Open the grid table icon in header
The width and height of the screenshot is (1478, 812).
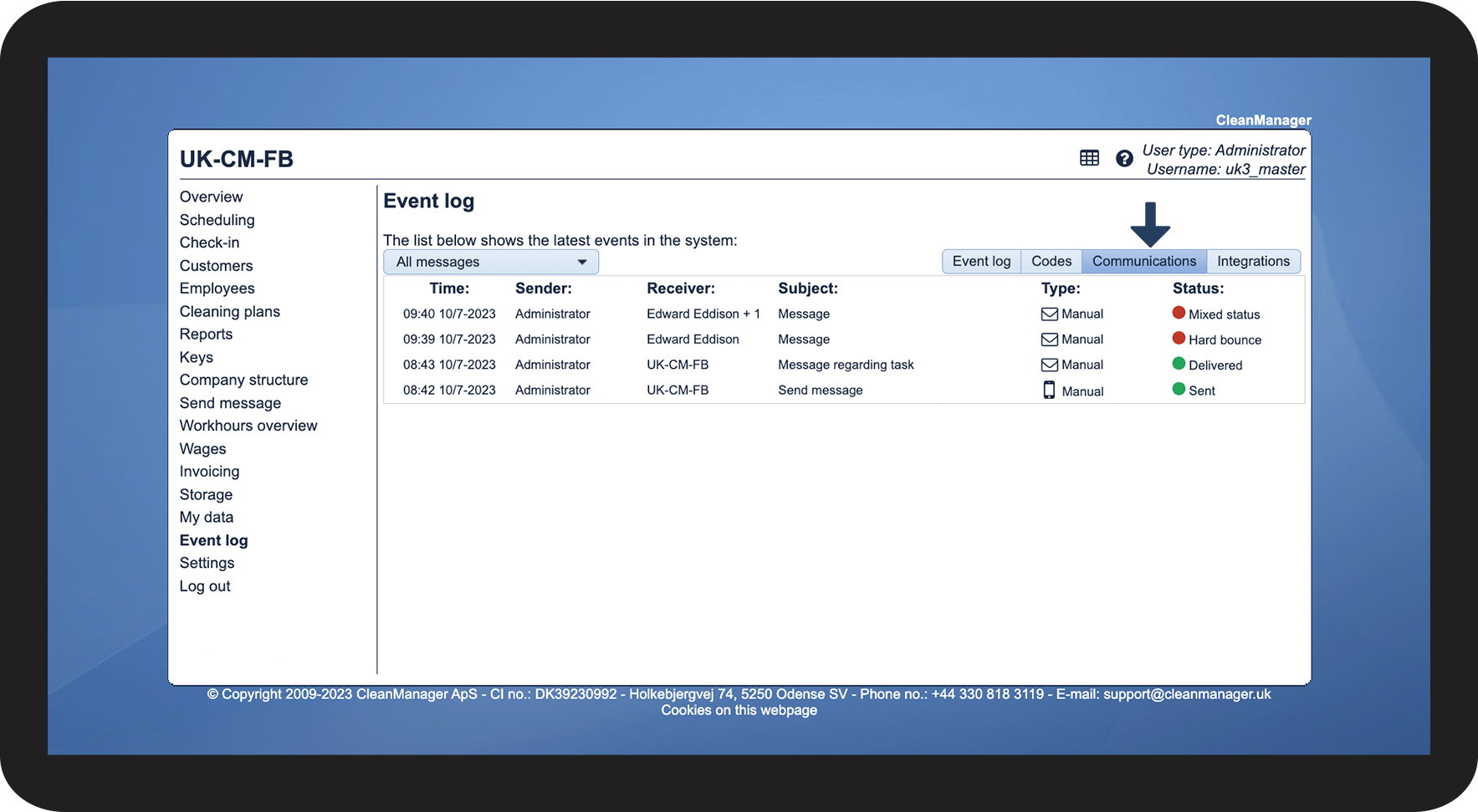1089,158
